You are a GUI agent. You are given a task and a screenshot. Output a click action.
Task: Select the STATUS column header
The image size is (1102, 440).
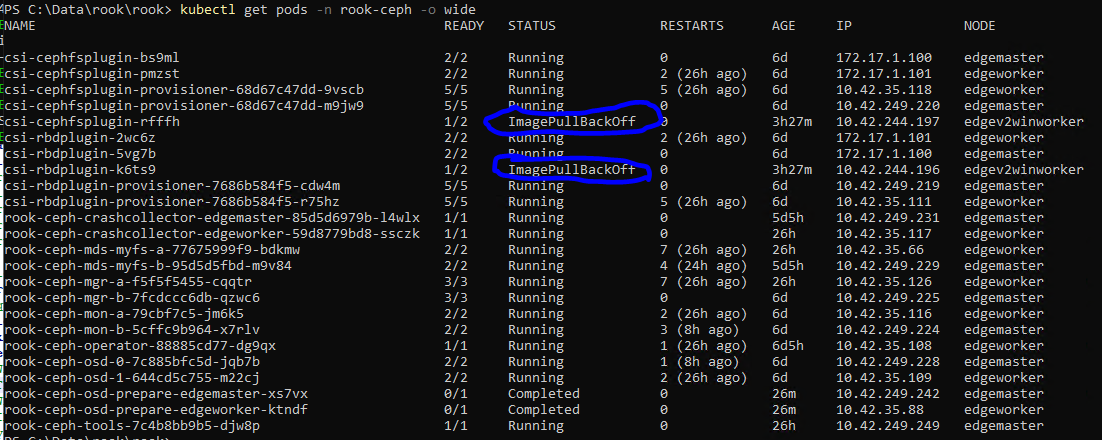click(532, 26)
